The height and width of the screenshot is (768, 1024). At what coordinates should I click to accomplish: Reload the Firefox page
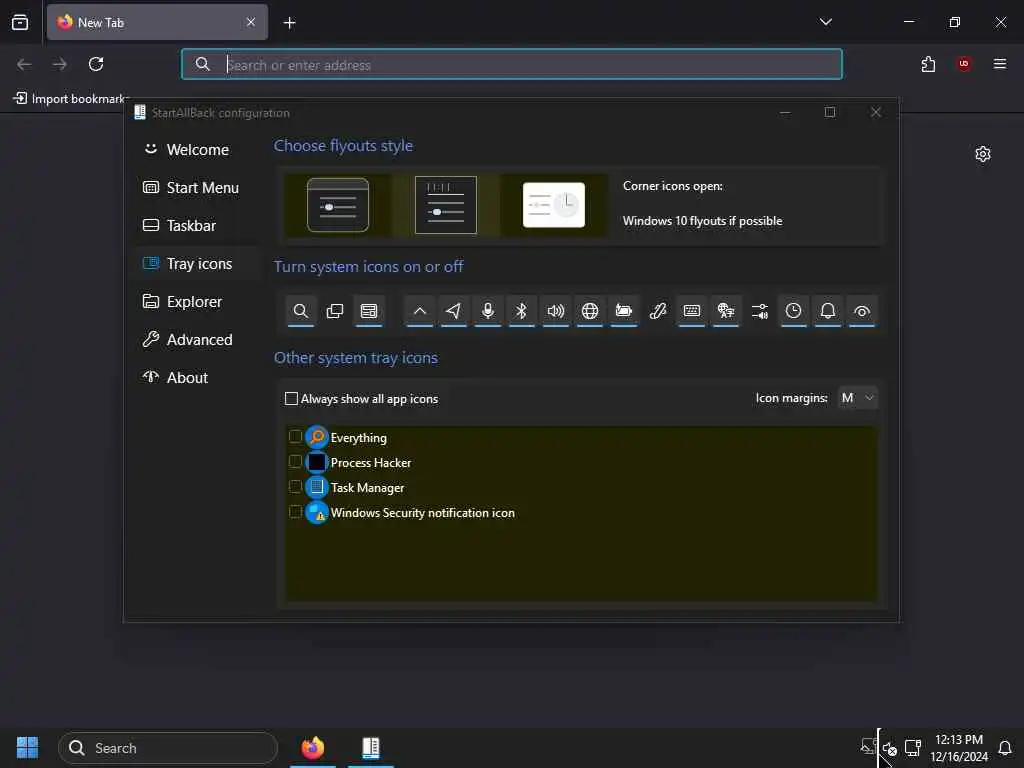coord(96,64)
